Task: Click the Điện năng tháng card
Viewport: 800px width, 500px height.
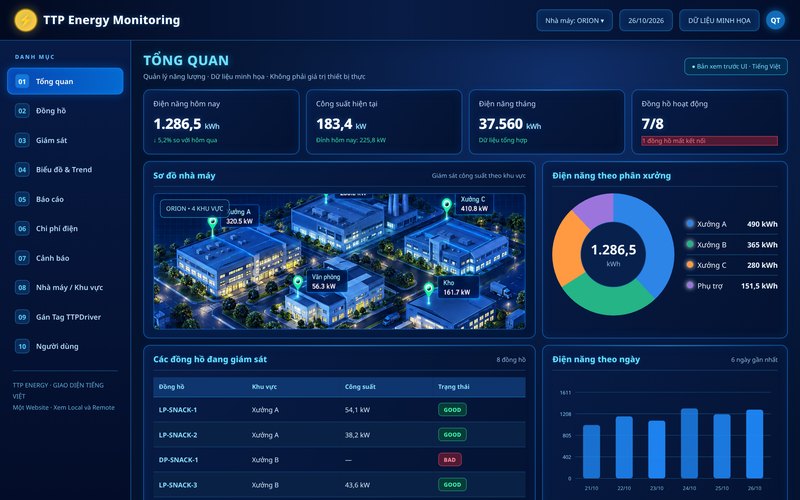Action: click(x=546, y=122)
